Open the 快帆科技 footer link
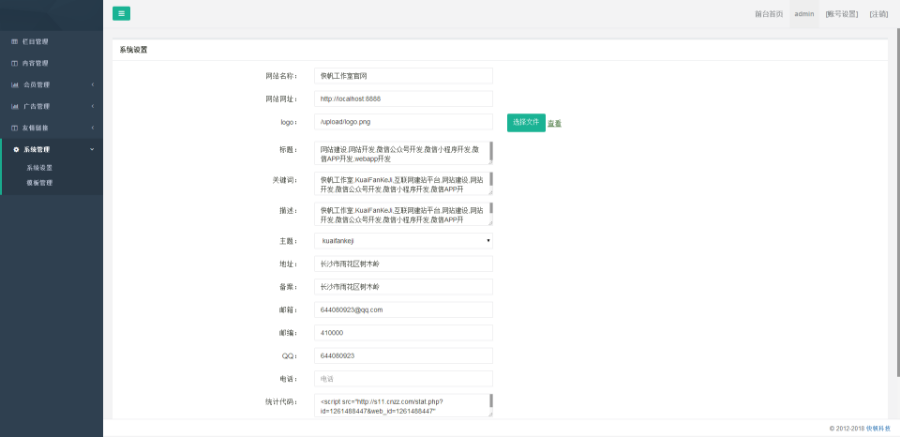900x437 pixels. click(879, 428)
